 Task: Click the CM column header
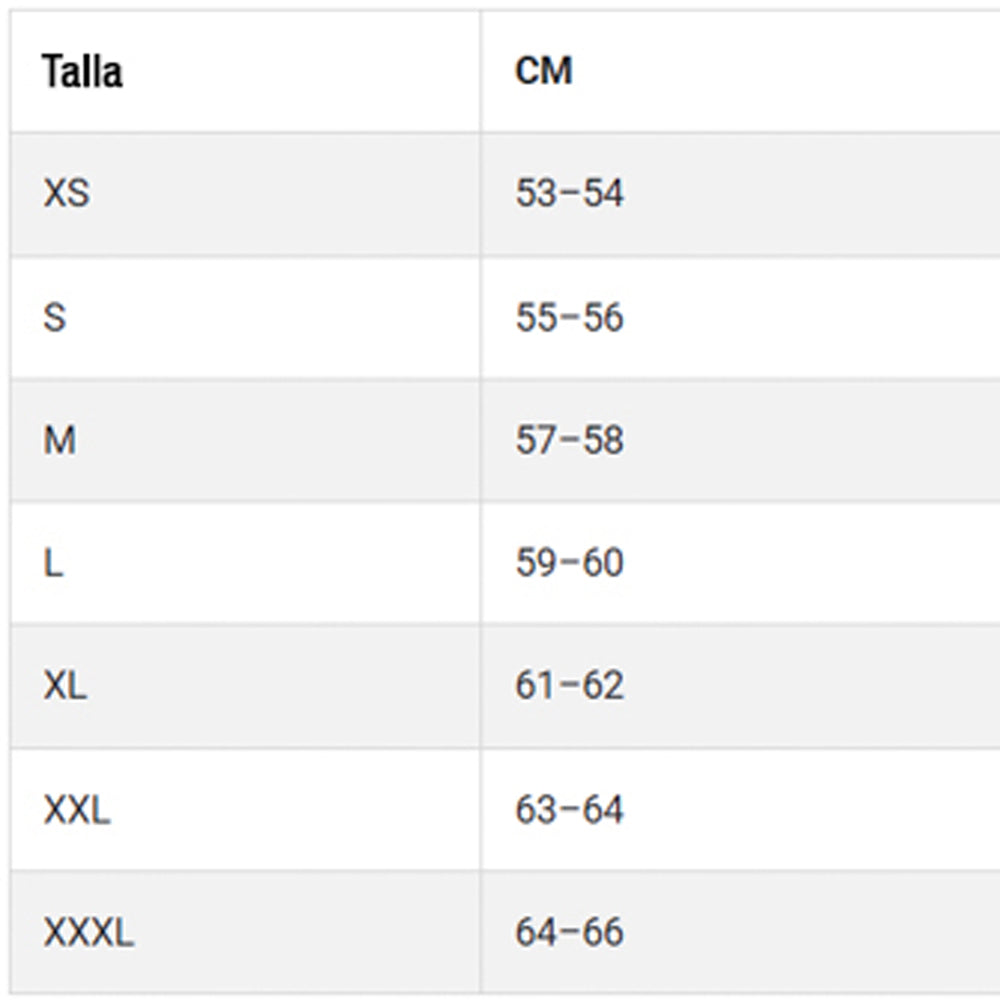pyautogui.click(x=544, y=72)
